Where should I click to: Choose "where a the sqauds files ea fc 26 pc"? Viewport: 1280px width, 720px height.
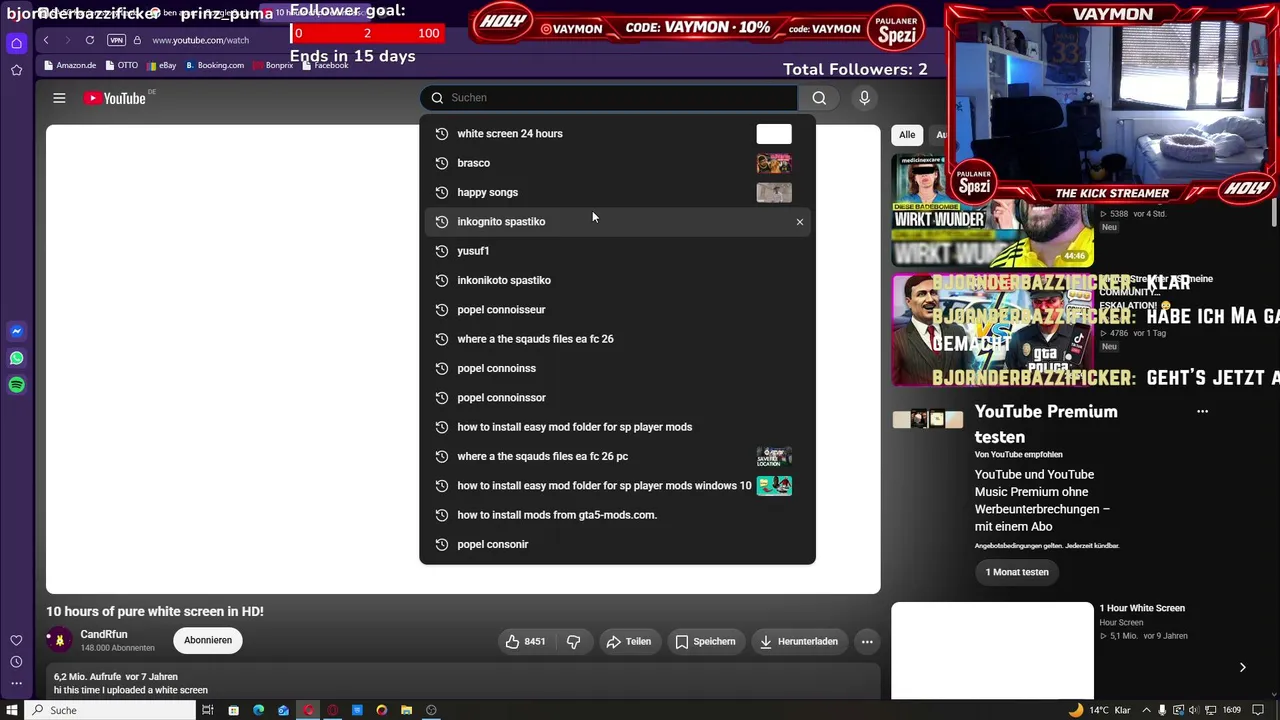(x=617, y=456)
